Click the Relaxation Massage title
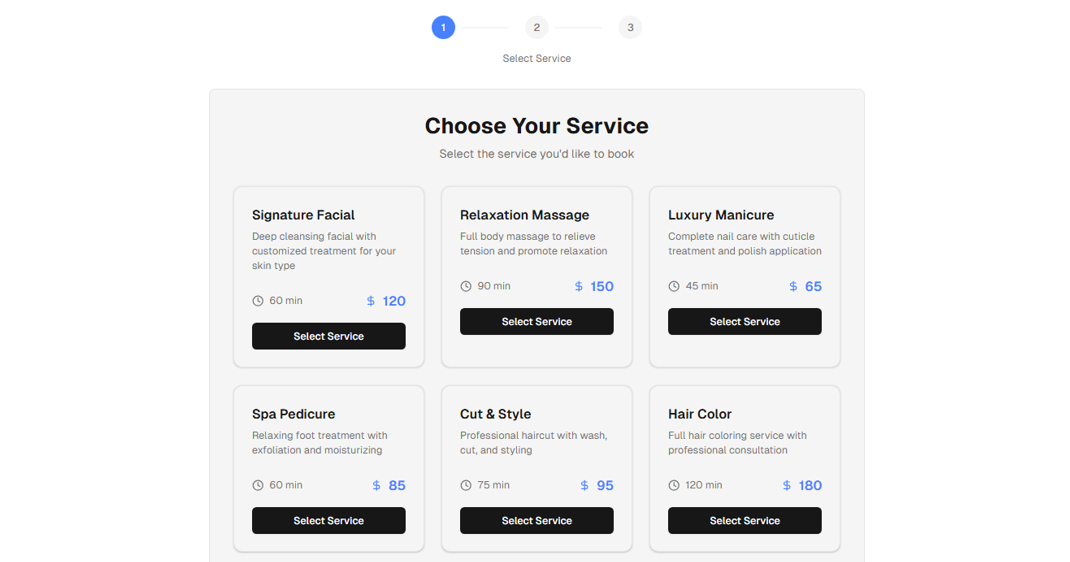Image resolution: width=1070 pixels, height=562 pixels. 524,215
